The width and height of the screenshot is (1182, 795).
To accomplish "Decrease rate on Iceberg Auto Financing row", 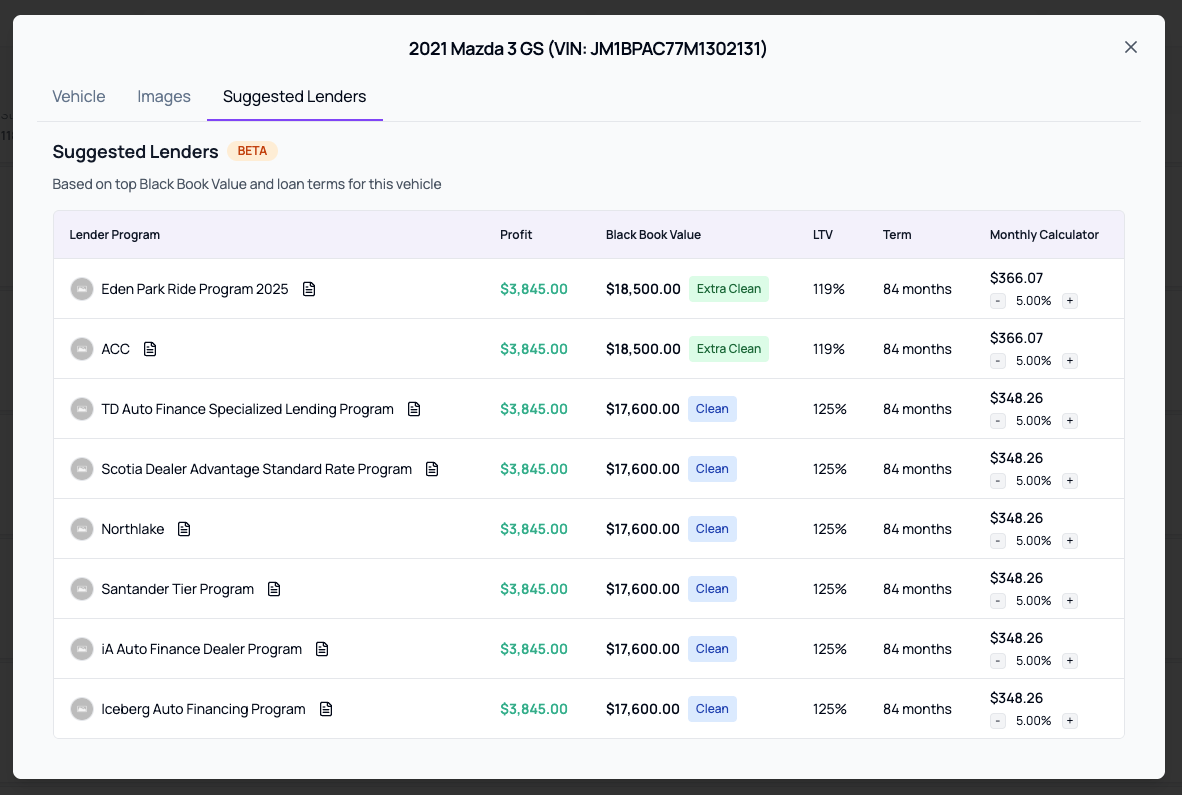I will 998,721.
